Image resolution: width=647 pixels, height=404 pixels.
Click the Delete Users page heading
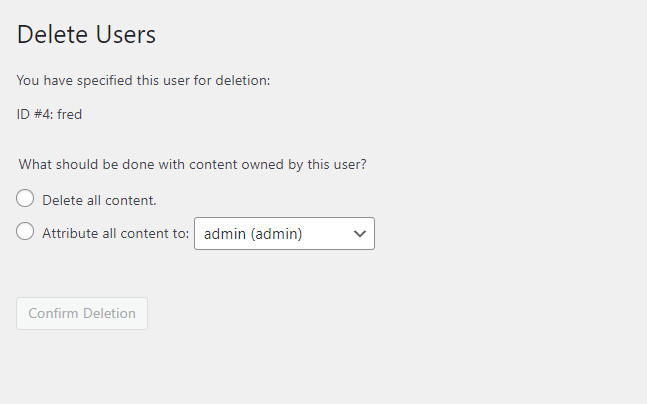pyautogui.click(x=86, y=34)
